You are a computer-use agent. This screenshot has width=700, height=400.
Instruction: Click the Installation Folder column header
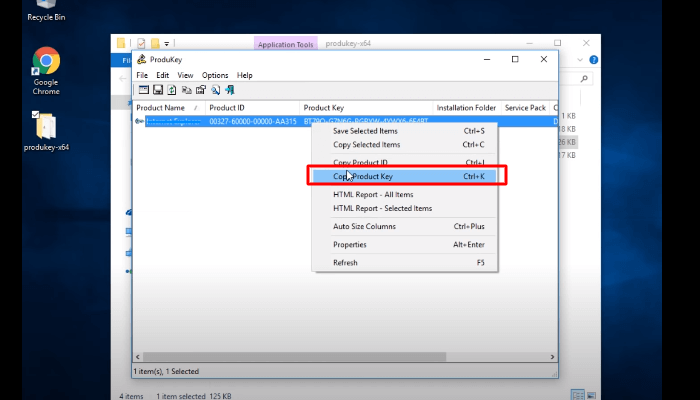click(x=465, y=107)
